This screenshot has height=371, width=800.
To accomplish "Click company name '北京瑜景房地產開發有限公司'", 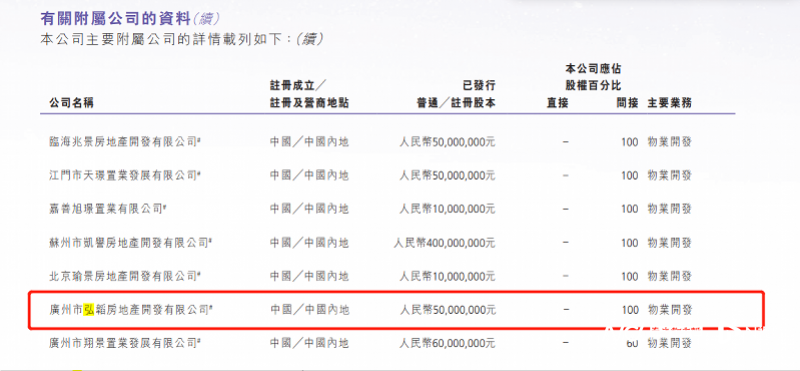I will point(123,276).
